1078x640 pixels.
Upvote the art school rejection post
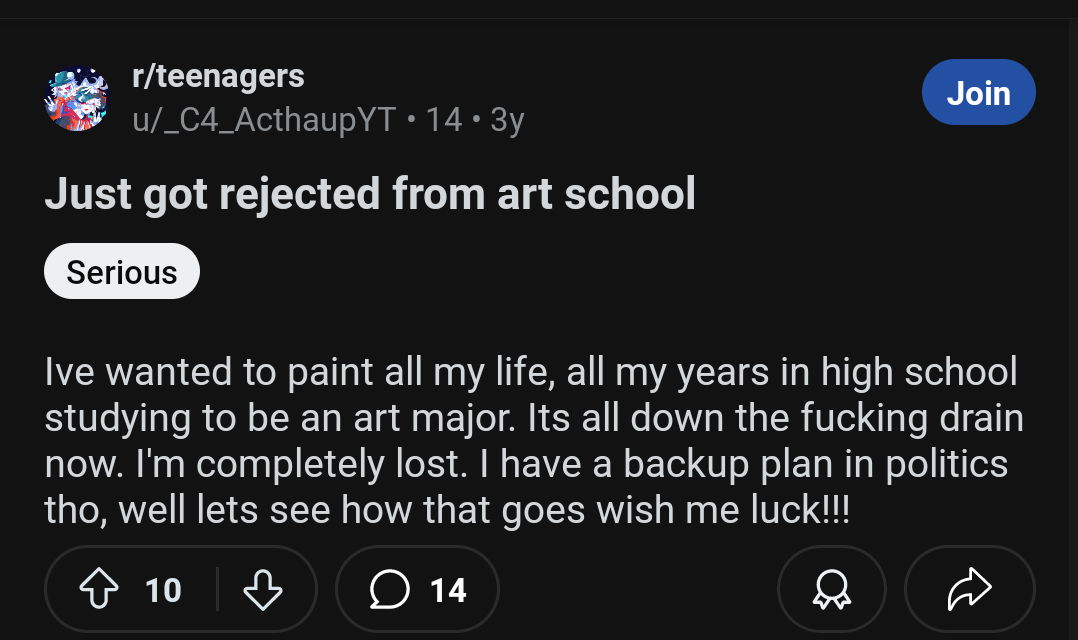[98, 590]
